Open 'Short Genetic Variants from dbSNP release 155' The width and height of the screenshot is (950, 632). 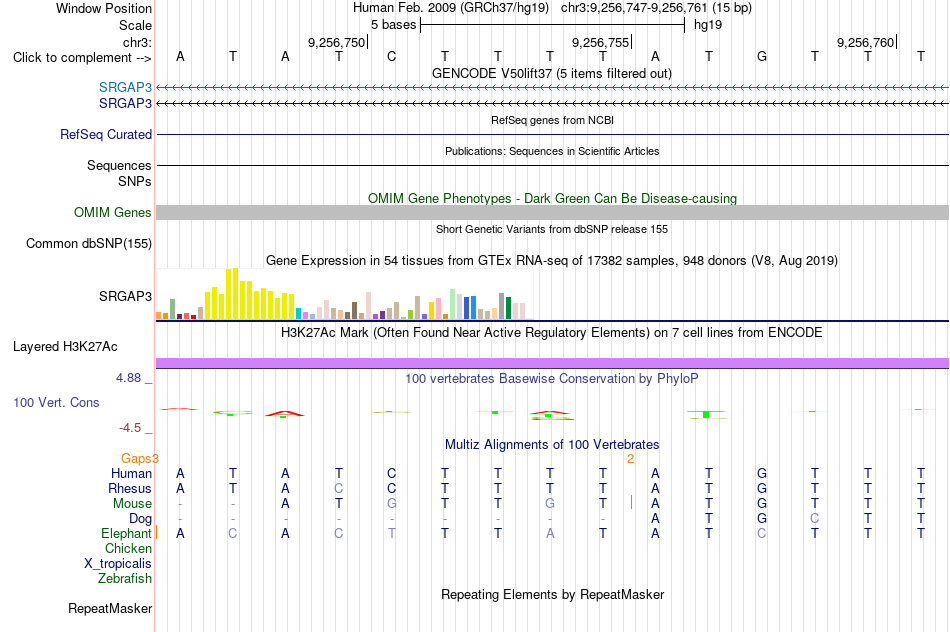[552, 229]
